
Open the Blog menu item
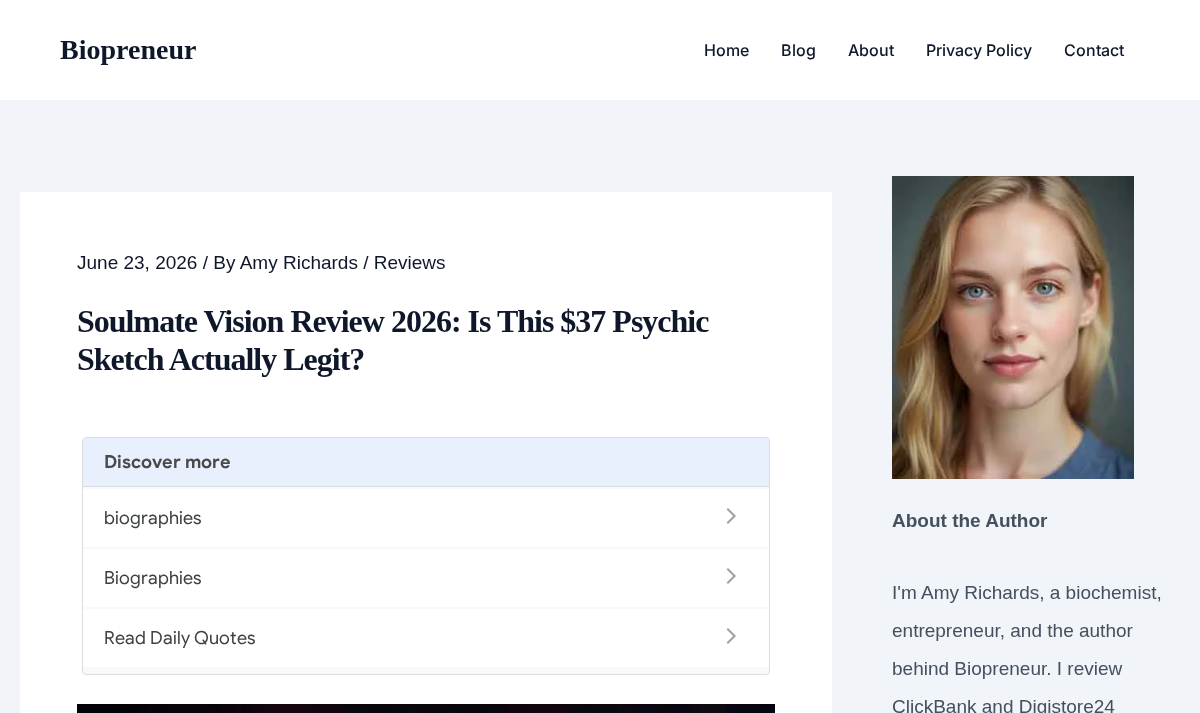pyautogui.click(x=798, y=50)
